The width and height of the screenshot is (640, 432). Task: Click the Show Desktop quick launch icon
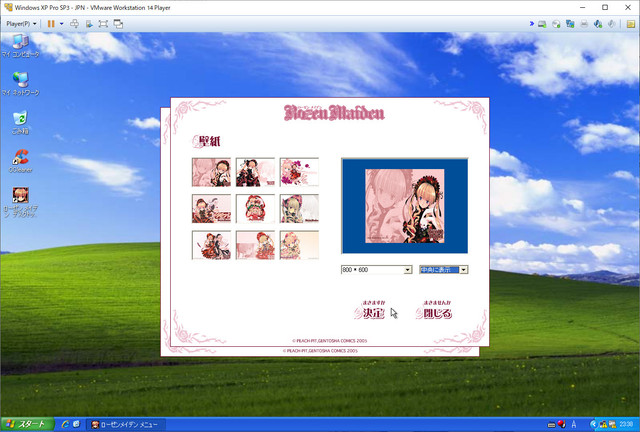[76, 425]
